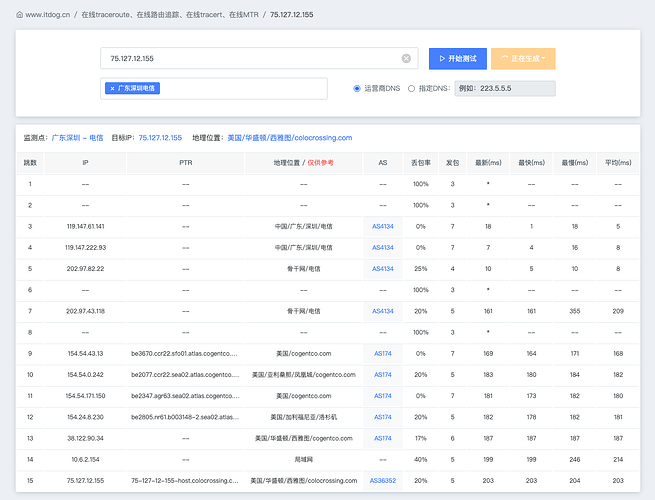Click target IP link 75.127.12.155 in summary
The width and height of the screenshot is (655, 500).
click(x=160, y=138)
